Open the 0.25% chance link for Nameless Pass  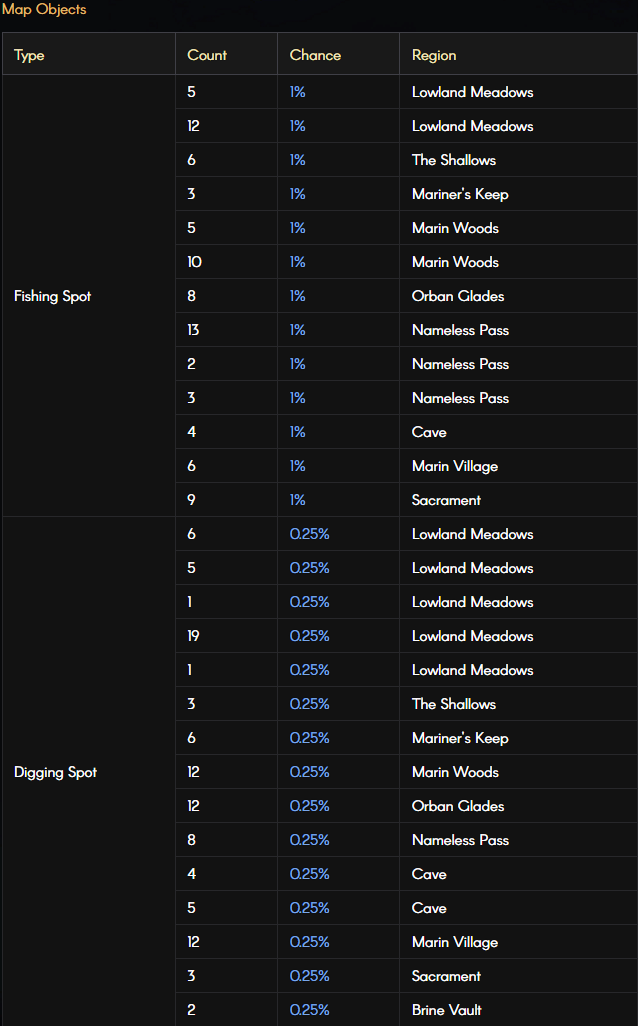coord(310,840)
